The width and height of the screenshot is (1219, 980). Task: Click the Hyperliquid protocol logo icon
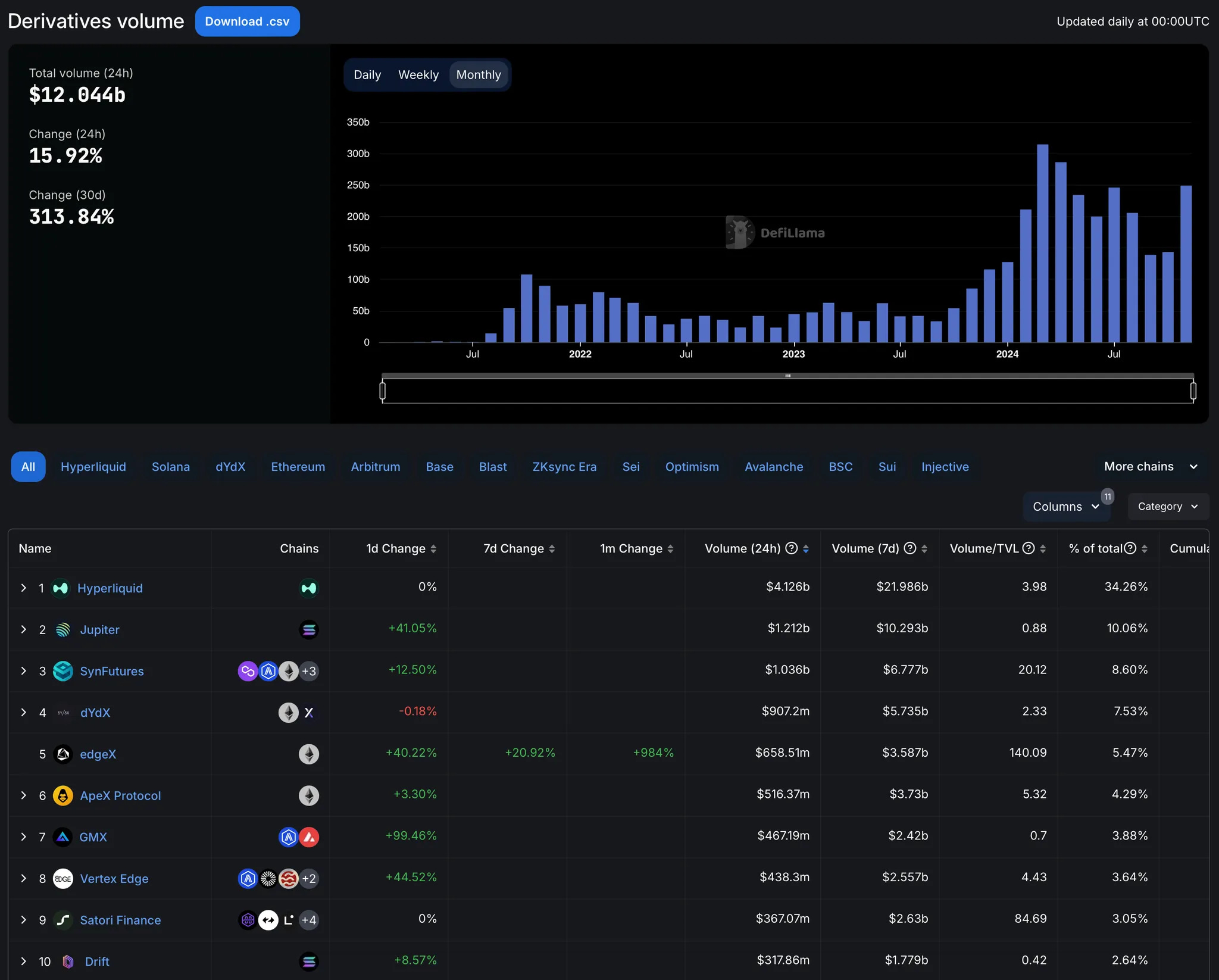(x=61, y=588)
